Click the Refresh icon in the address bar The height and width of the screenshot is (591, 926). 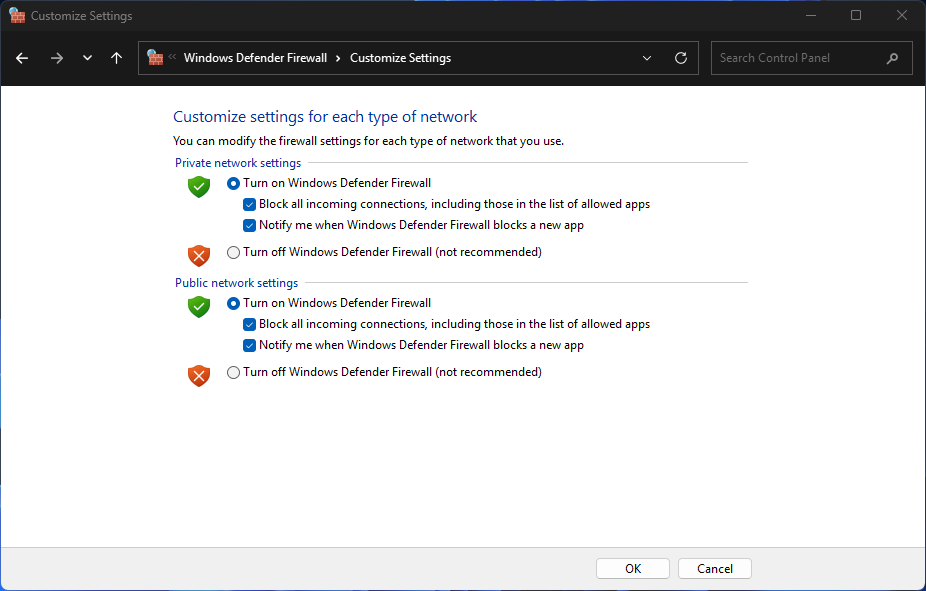coord(681,58)
